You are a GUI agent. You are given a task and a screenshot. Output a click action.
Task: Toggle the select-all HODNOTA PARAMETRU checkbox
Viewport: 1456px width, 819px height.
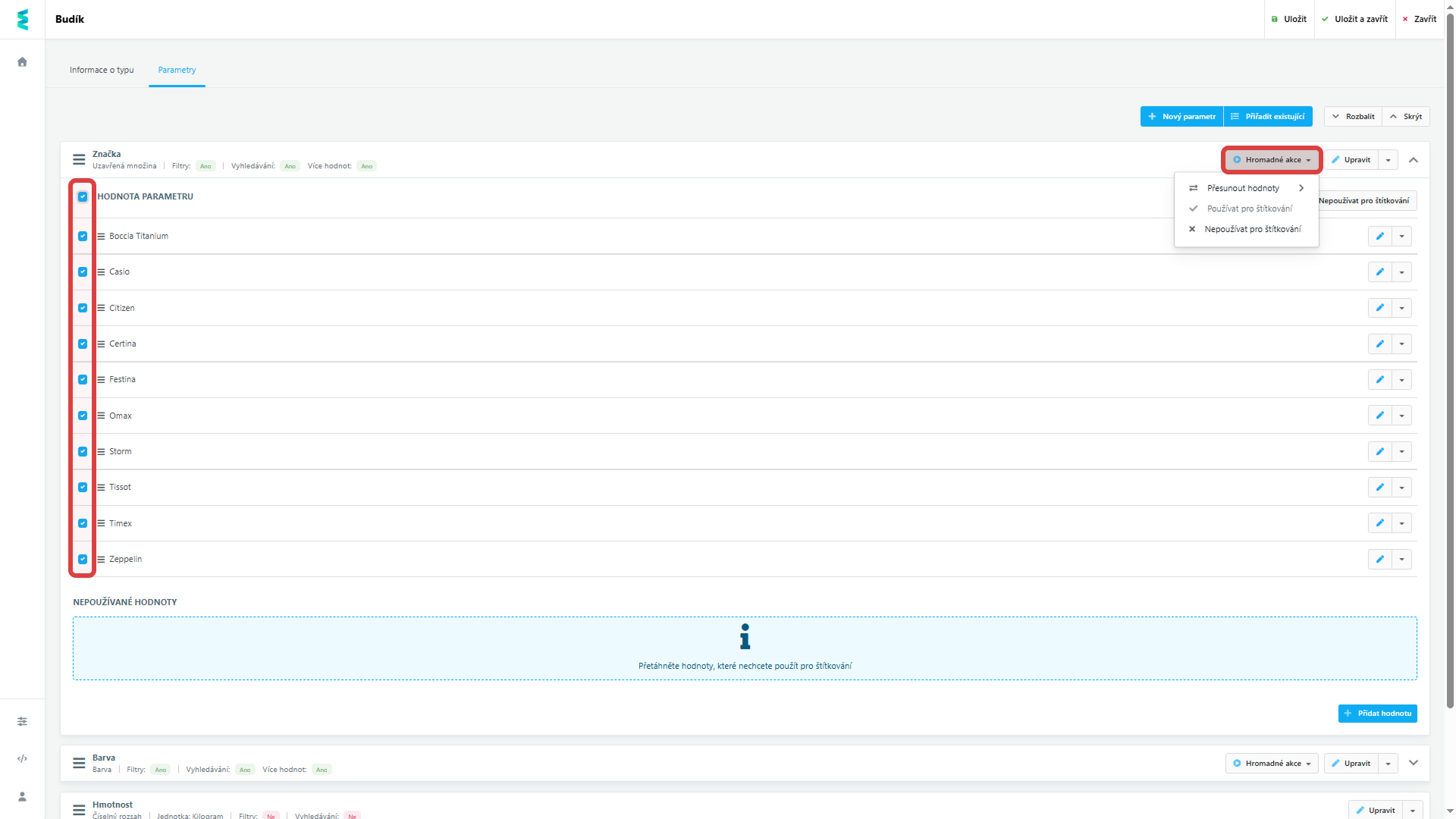coord(83,196)
